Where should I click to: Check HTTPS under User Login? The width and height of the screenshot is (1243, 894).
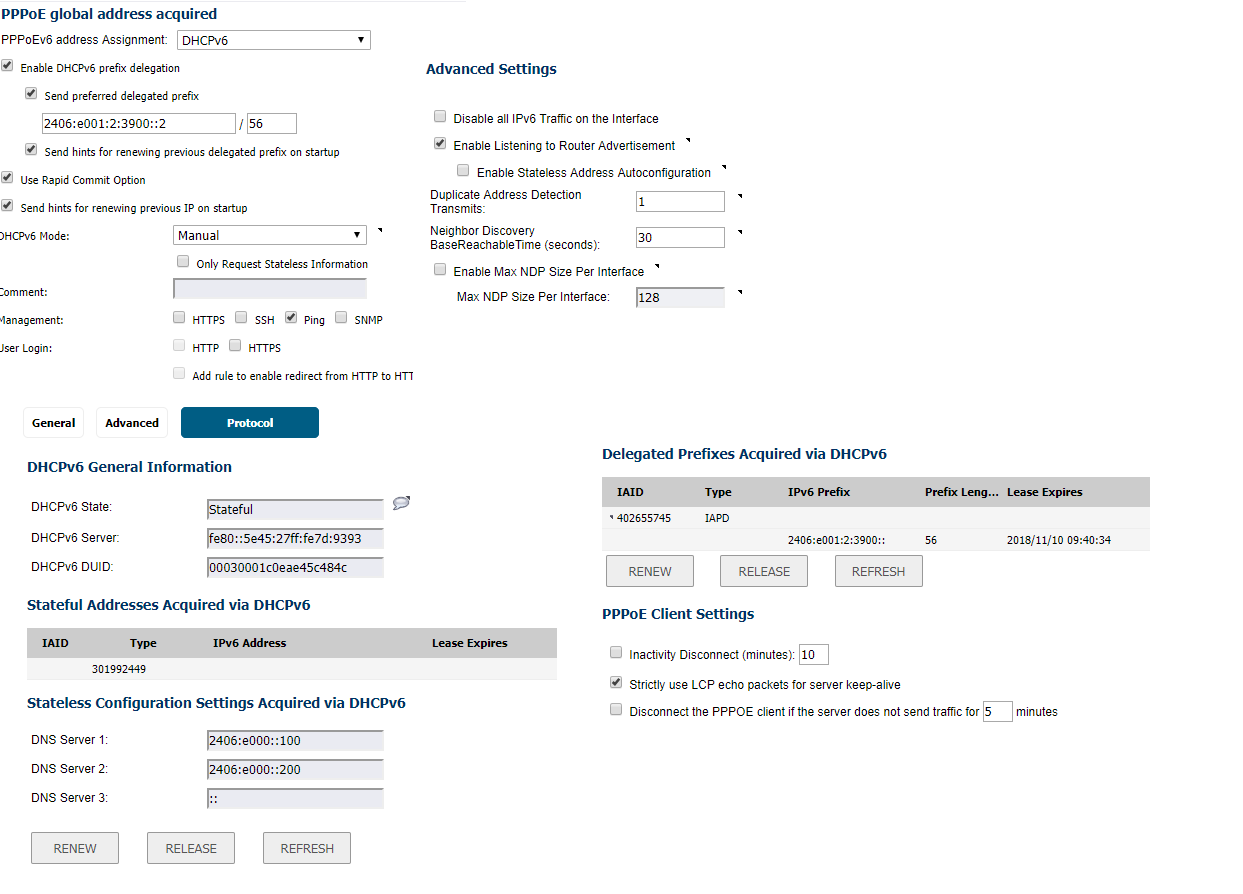(x=235, y=346)
